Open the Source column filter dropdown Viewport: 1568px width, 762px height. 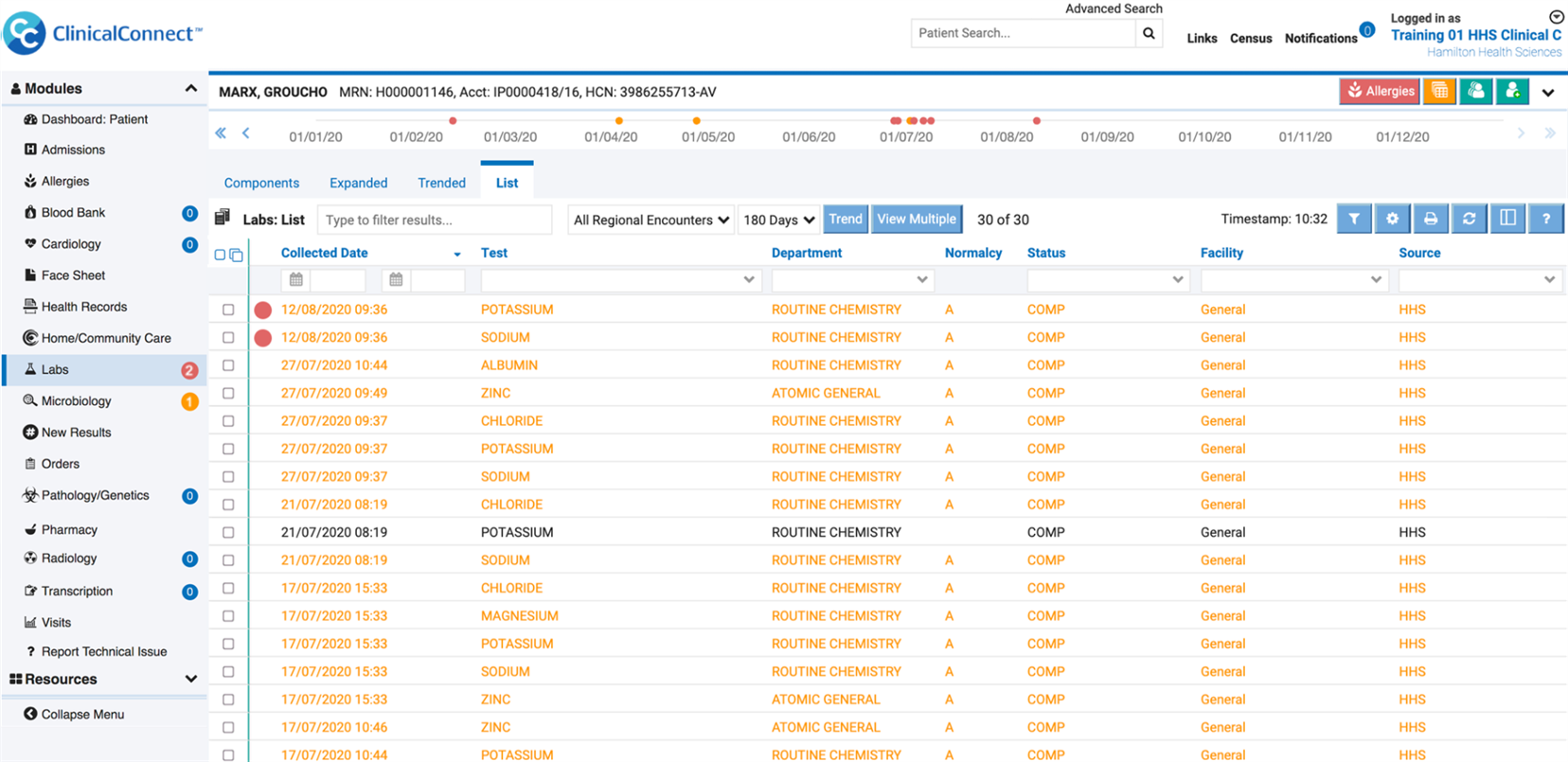click(x=1480, y=280)
